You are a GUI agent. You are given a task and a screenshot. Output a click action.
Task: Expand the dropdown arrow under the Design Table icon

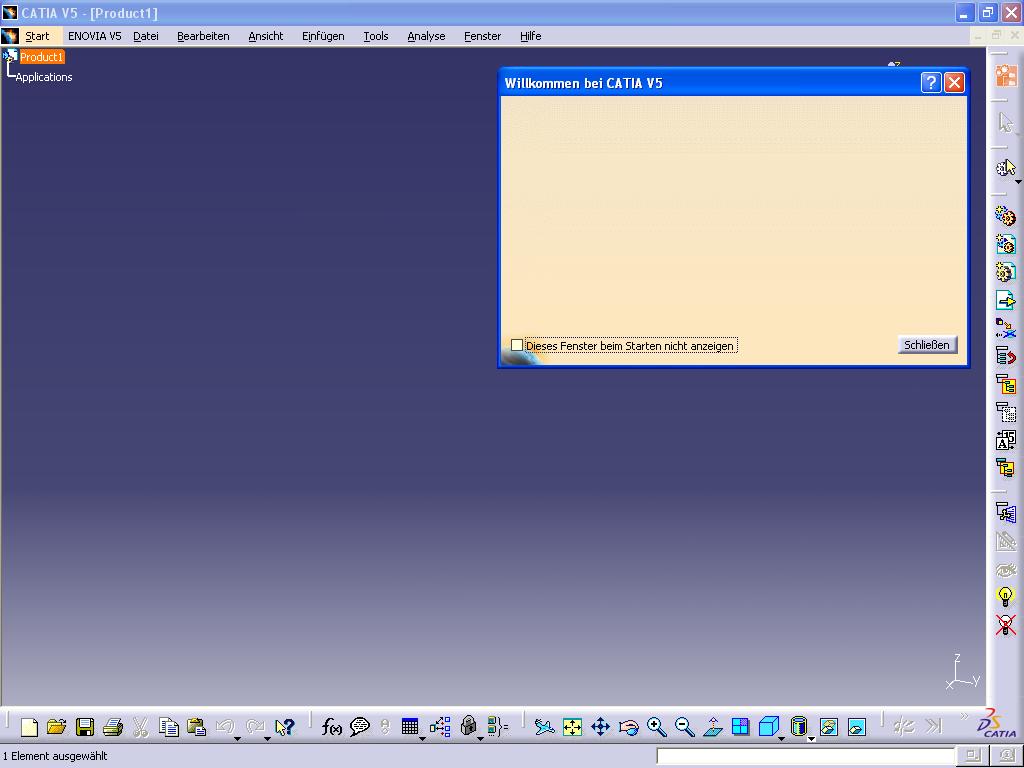tap(423, 739)
